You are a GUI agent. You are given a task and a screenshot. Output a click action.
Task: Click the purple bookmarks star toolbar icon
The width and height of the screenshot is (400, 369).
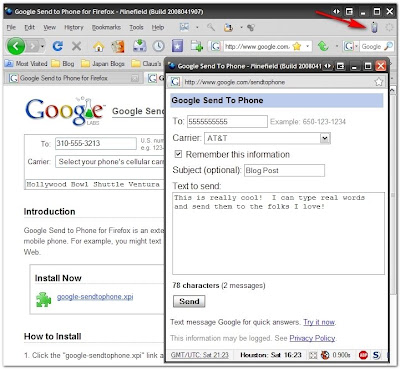177,46
